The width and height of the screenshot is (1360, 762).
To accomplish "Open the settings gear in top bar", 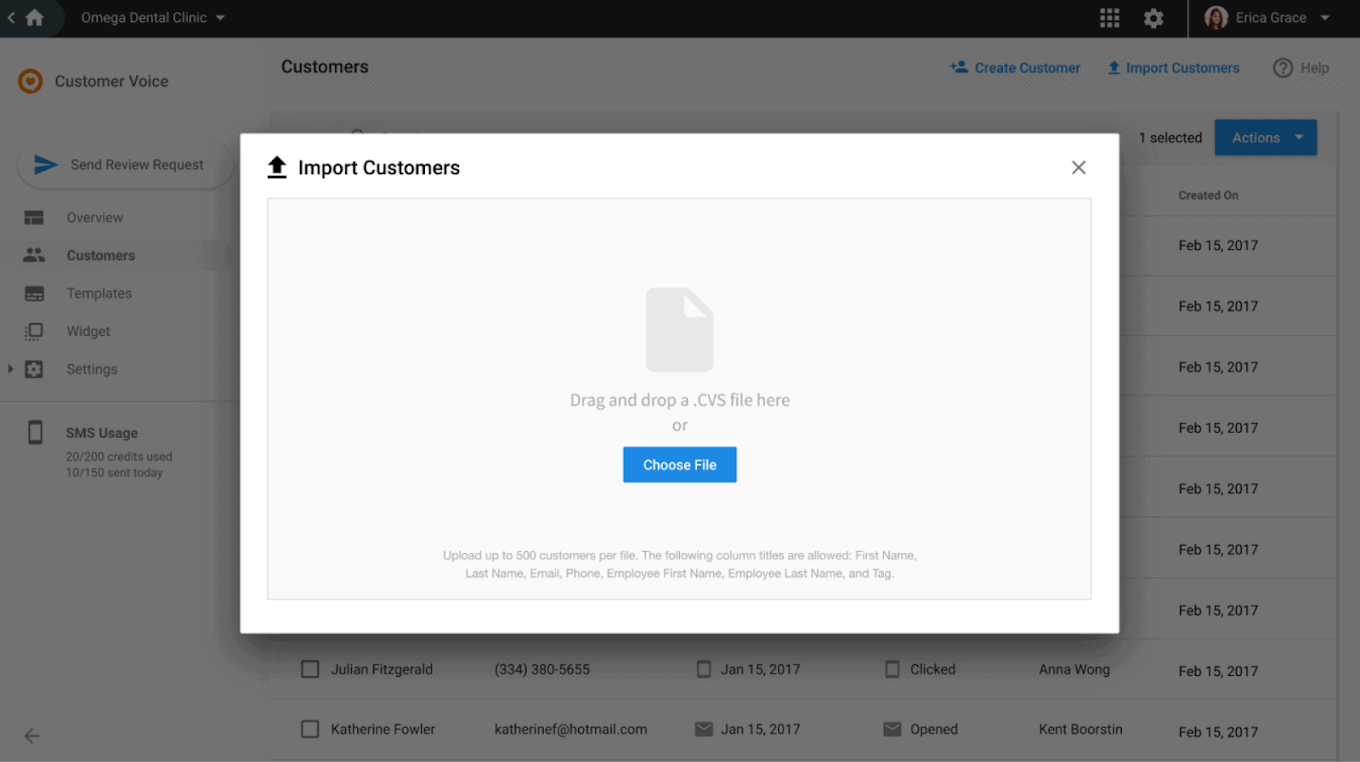I will (x=1153, y=18).
